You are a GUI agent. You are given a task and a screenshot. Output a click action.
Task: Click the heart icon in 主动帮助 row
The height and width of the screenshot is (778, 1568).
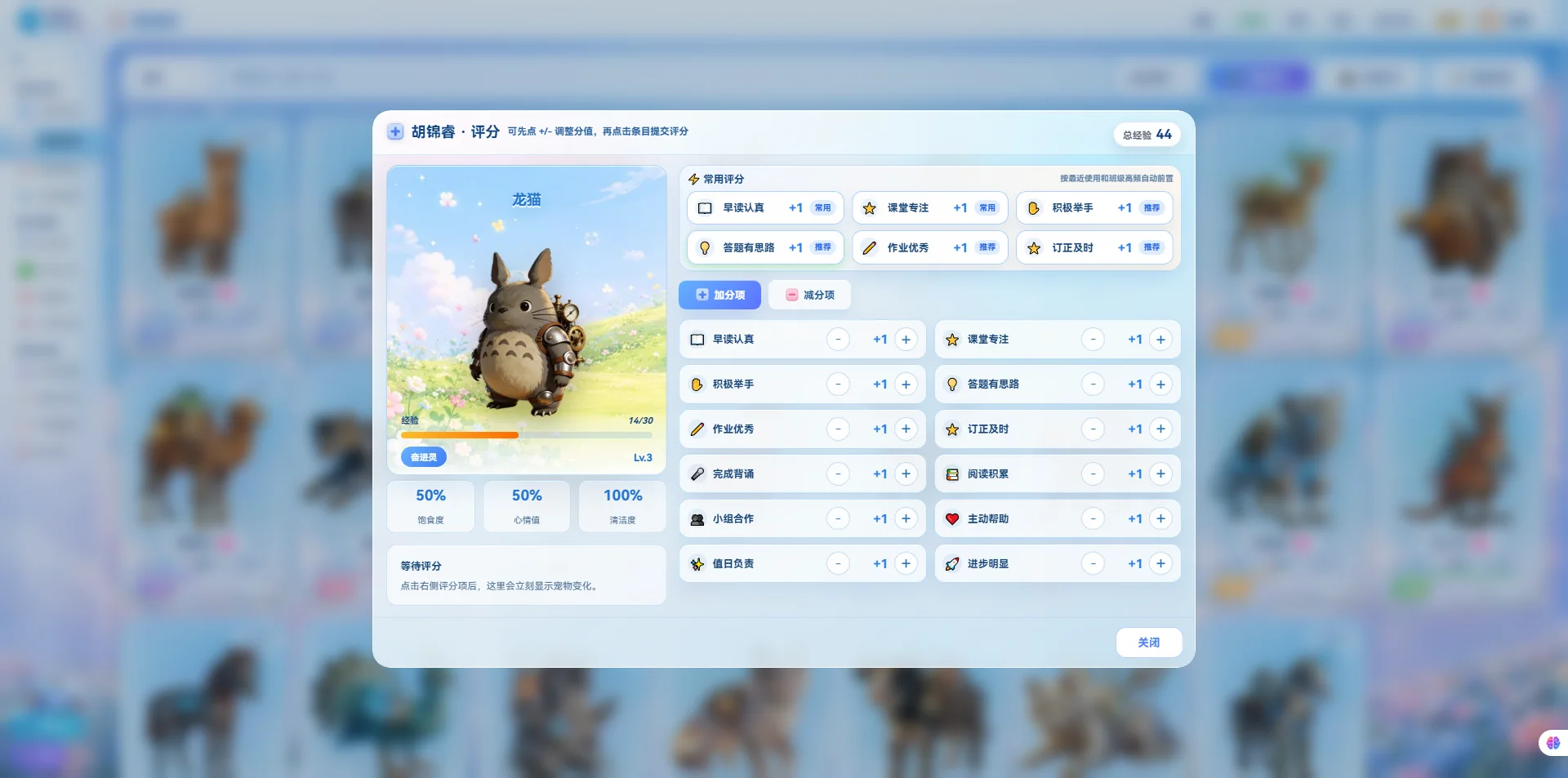(x=952, y=519)
